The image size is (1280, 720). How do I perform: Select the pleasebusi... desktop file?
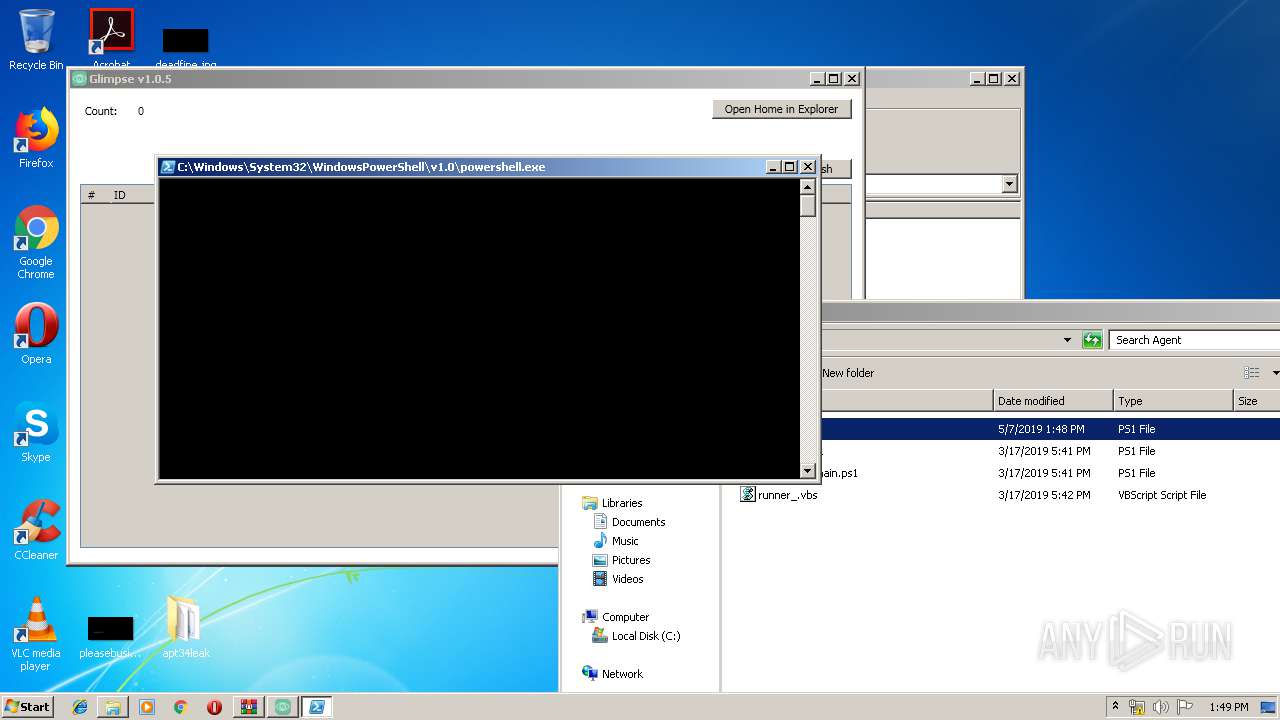pos(110,635)
